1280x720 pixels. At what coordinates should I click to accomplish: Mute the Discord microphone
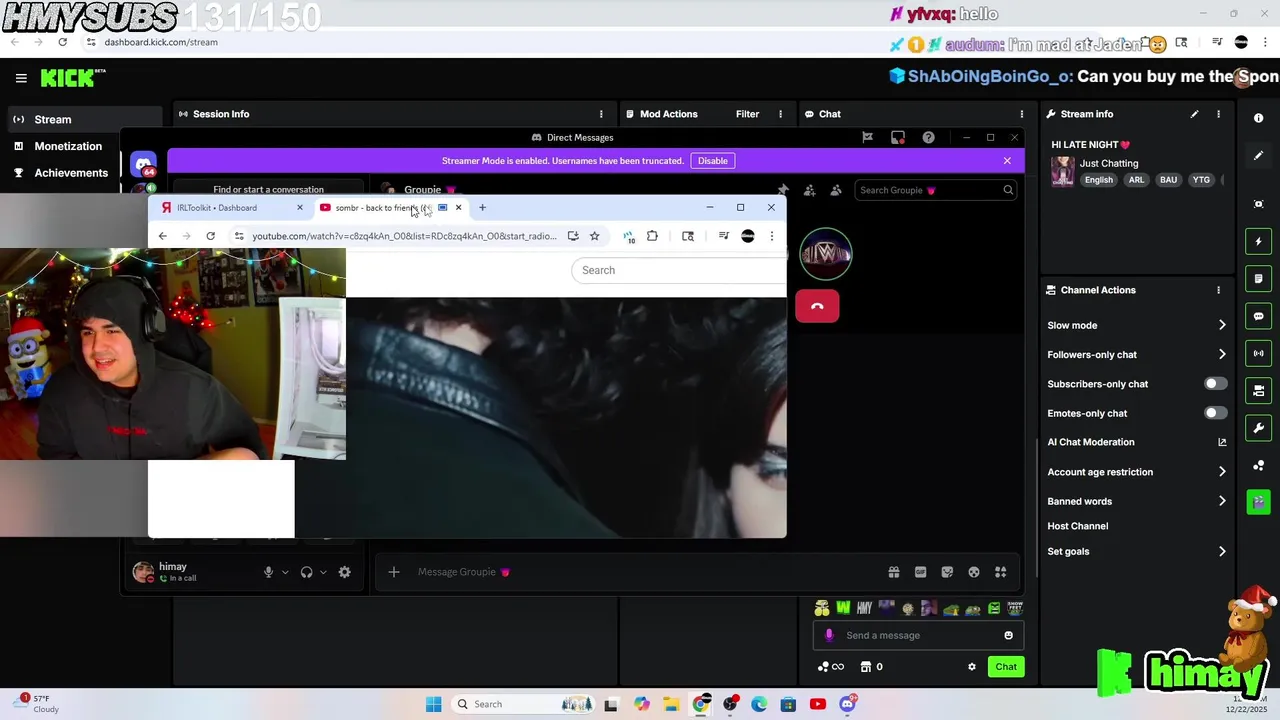(x=268, y=572)
